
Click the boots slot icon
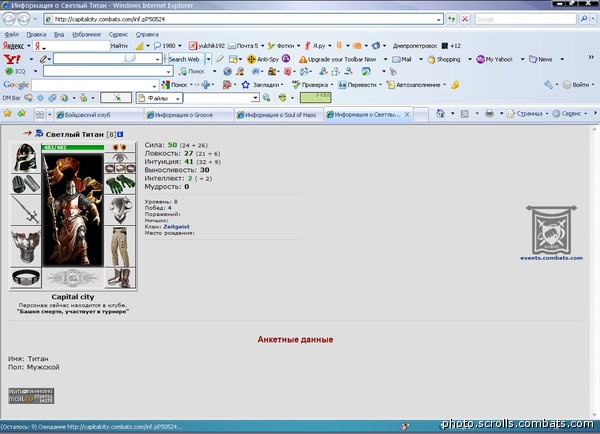[120, 277]
